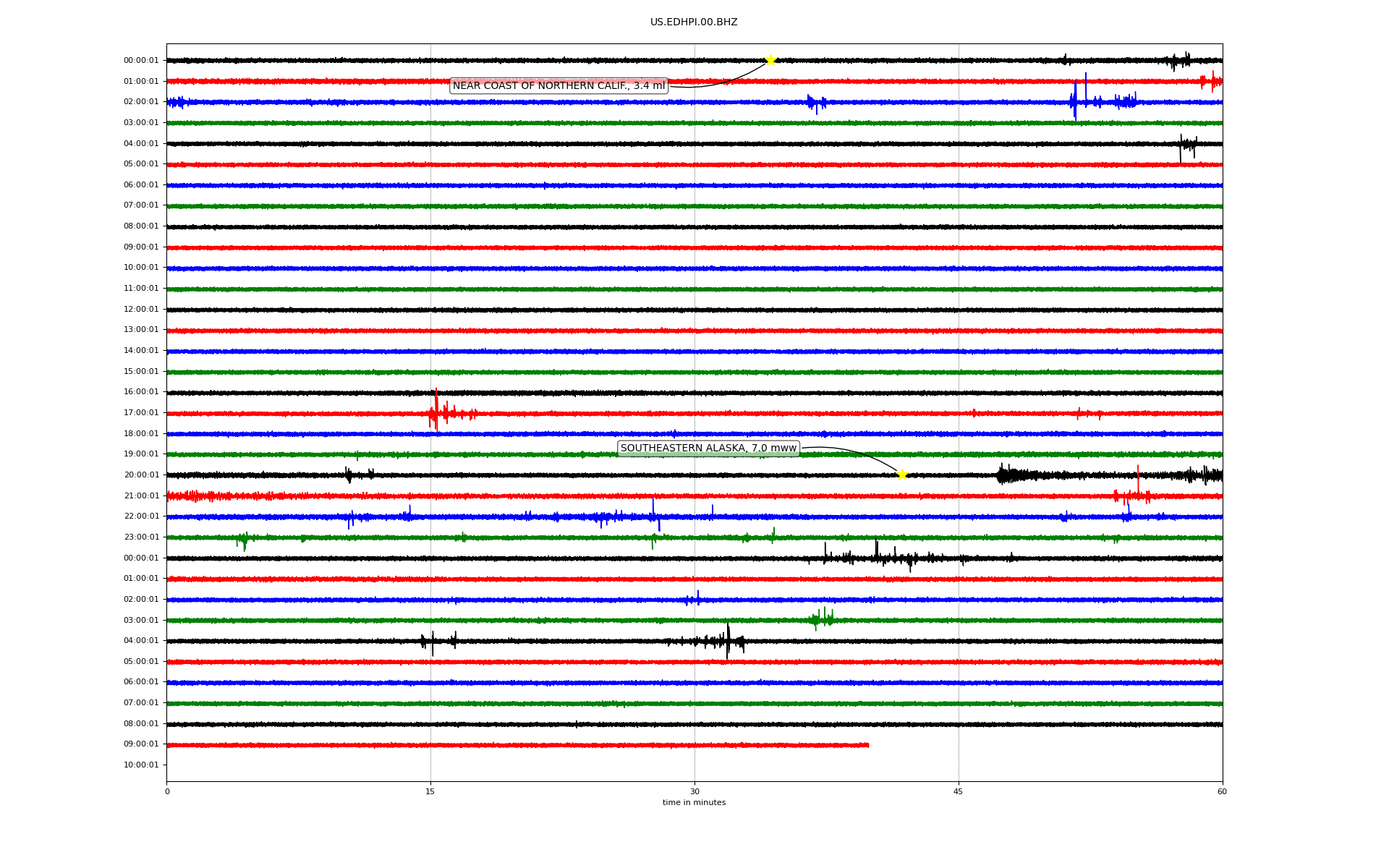Image resolution: width=1389 pixels, height=868 pixels.
Task: Click the US.EDHPI.00.BHZ plot title
Action: tap(694, 22)
